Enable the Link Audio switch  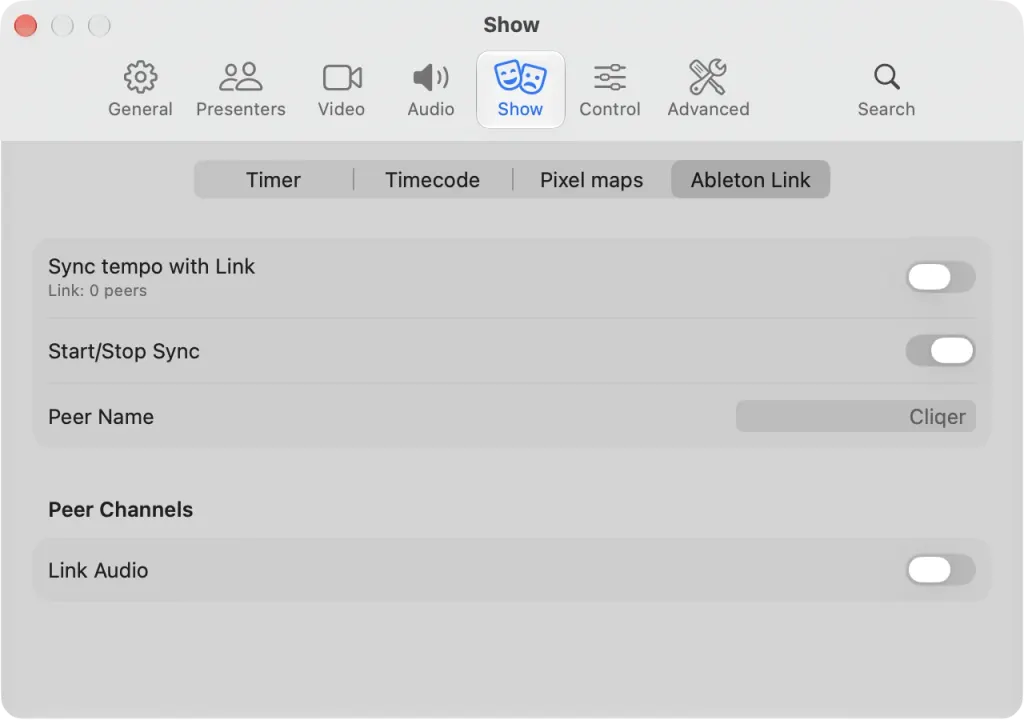940,570
